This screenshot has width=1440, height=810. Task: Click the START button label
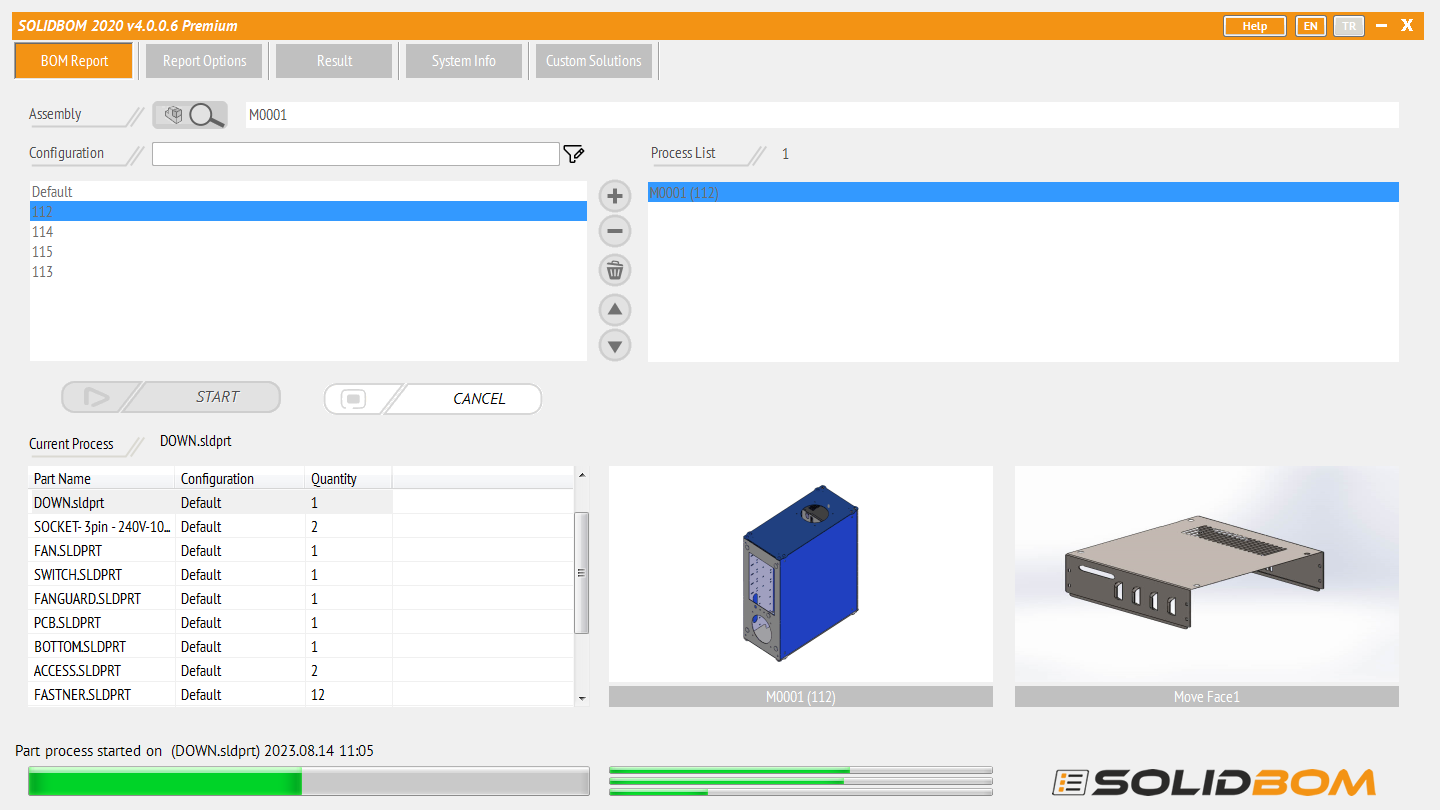pyautogui.click(x=217, y=397)
